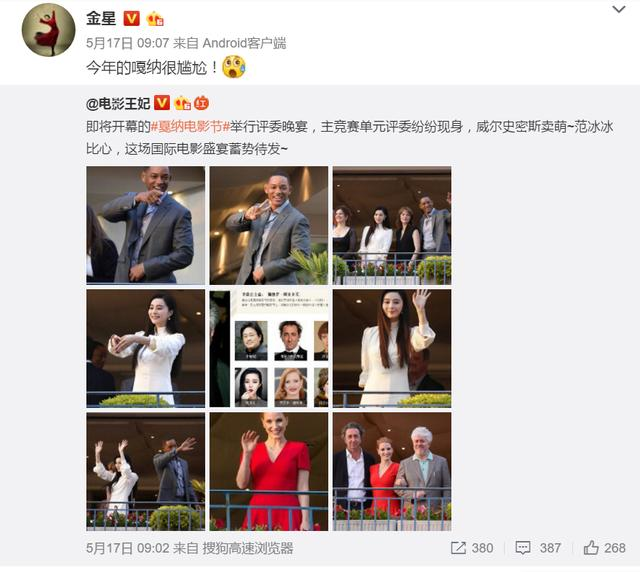
Task: Open the group balcony photo with four people
Action: [x=392, y=225]
